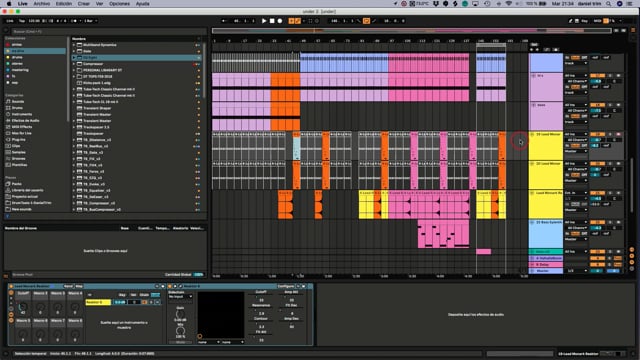The image size is (640, 360).
Task: Open the Crear menu
Action: click(84, 4)
